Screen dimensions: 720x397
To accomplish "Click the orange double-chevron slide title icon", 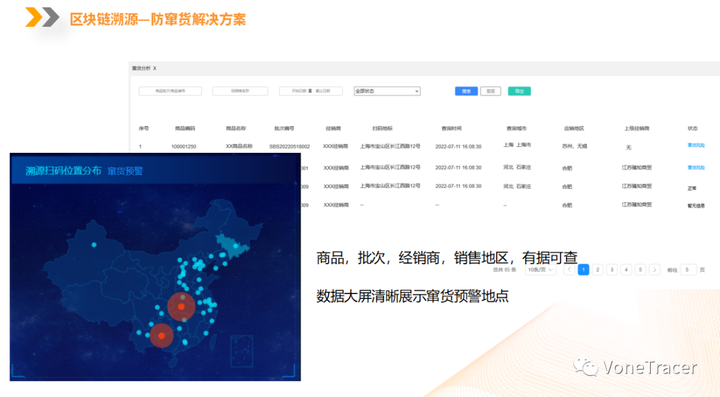I will tap(42, 17).
